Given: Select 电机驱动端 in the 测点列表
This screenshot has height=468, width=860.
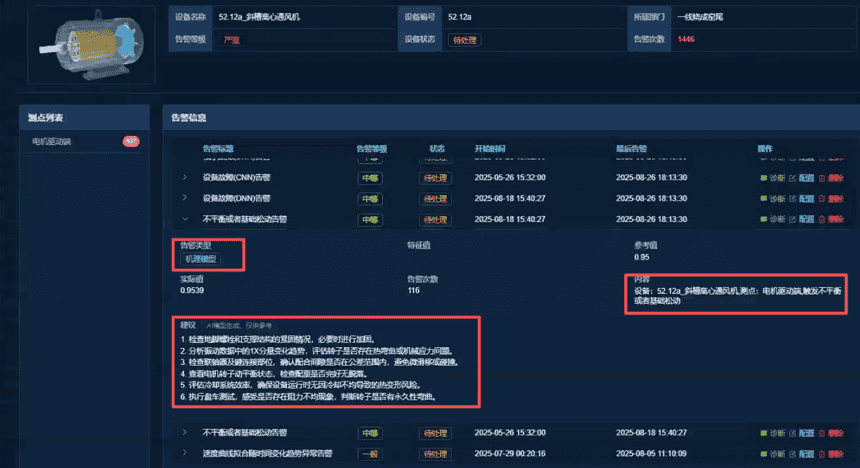Looking at the screenshot, I should tap(52, 142).
